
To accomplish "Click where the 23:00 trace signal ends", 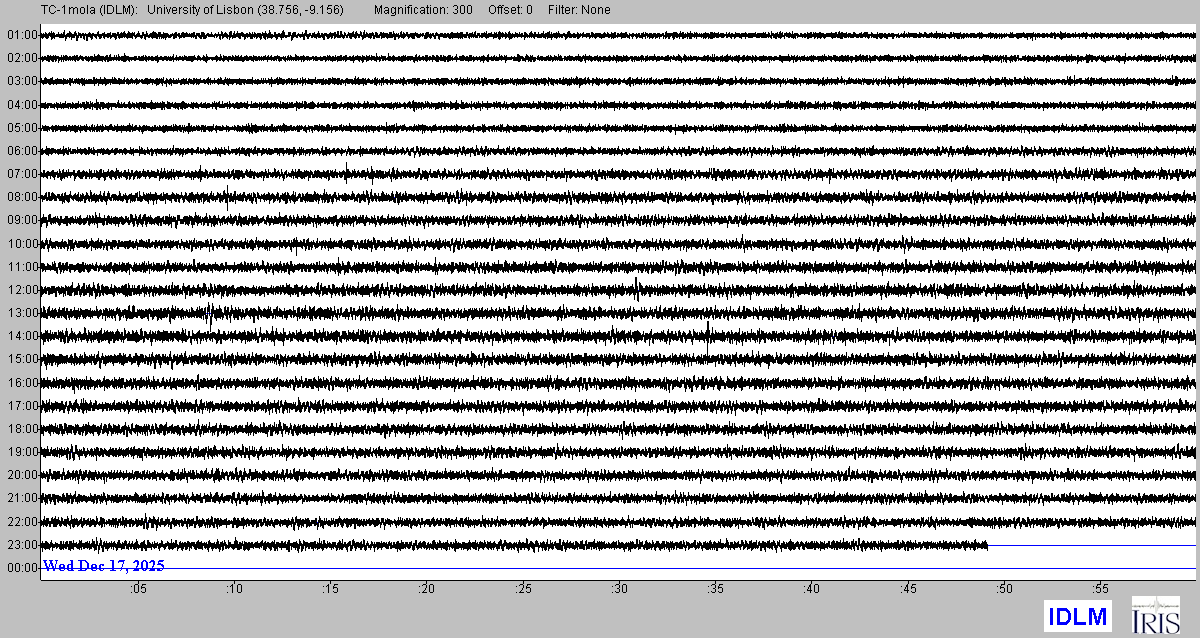I will pyautogui.click(x=987, y=545).
